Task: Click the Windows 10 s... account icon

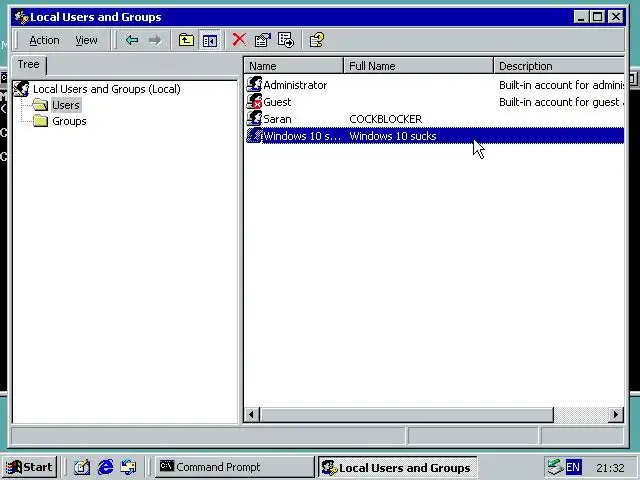Action: point(254,136)
